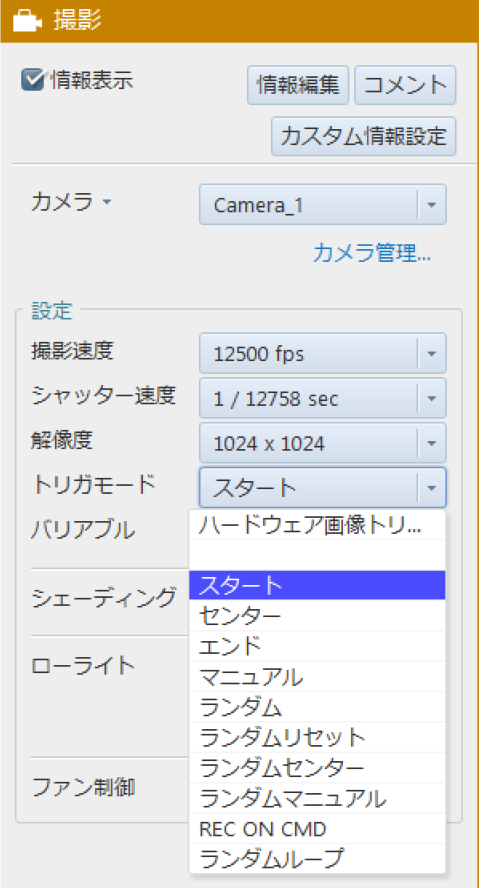Select ハードウェア画像トリ... from the list

317,526
